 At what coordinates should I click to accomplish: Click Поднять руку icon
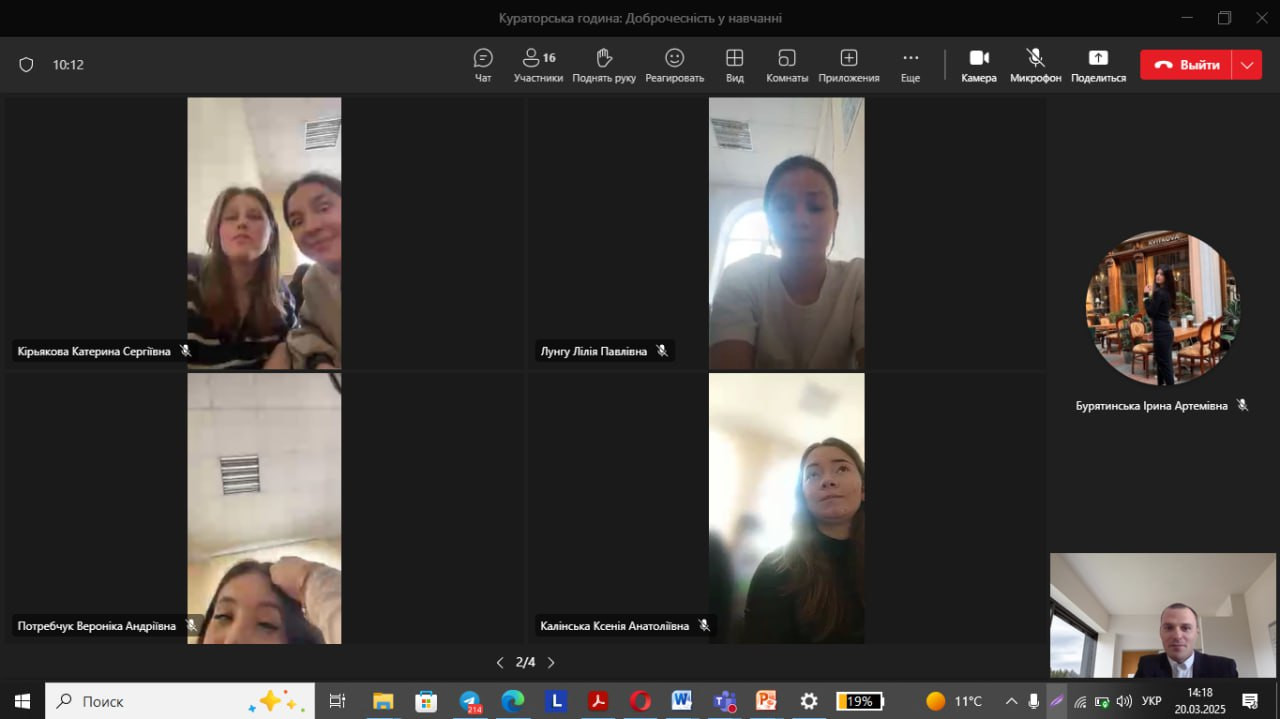pyautogui.click(x=604, y=65)
